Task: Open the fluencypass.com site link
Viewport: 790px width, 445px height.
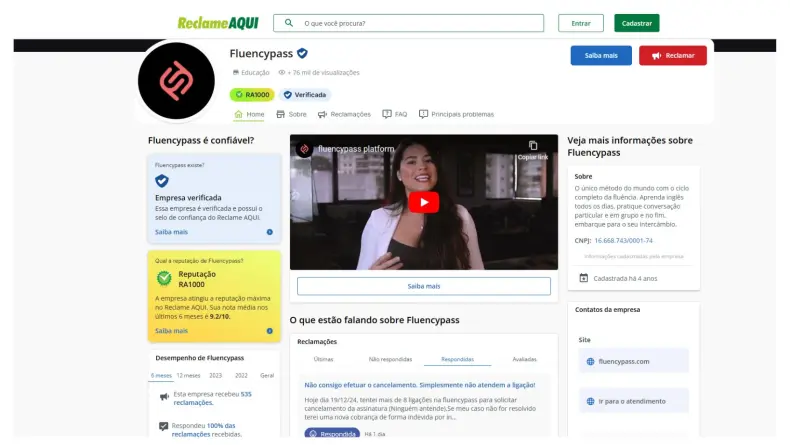Action: pos(633,361)
